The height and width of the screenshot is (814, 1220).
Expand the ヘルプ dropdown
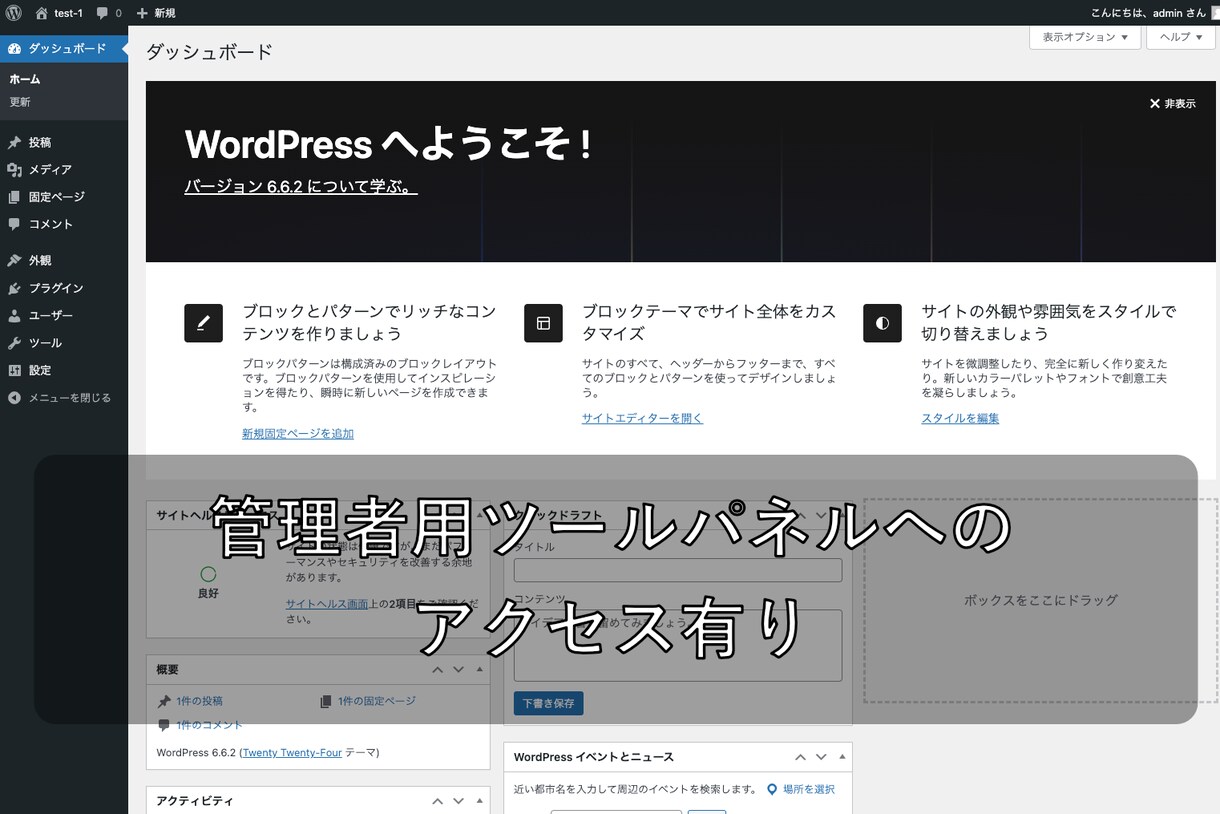1181,37
